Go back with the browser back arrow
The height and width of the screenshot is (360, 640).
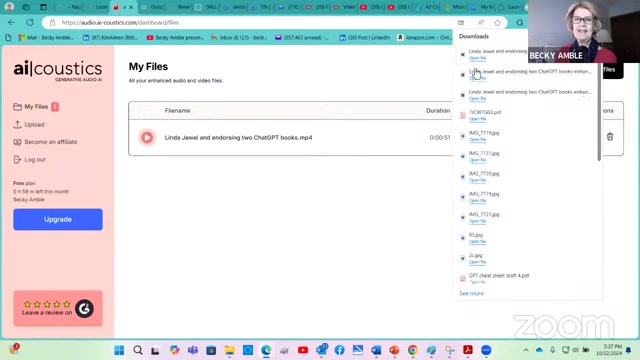[11, 22]
